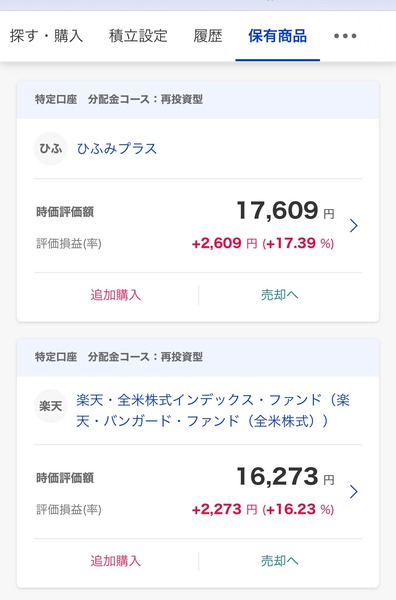Screen dimensions: 396x600
Task: Tap the ひふ round fund badge
Action: coord(51,148)
